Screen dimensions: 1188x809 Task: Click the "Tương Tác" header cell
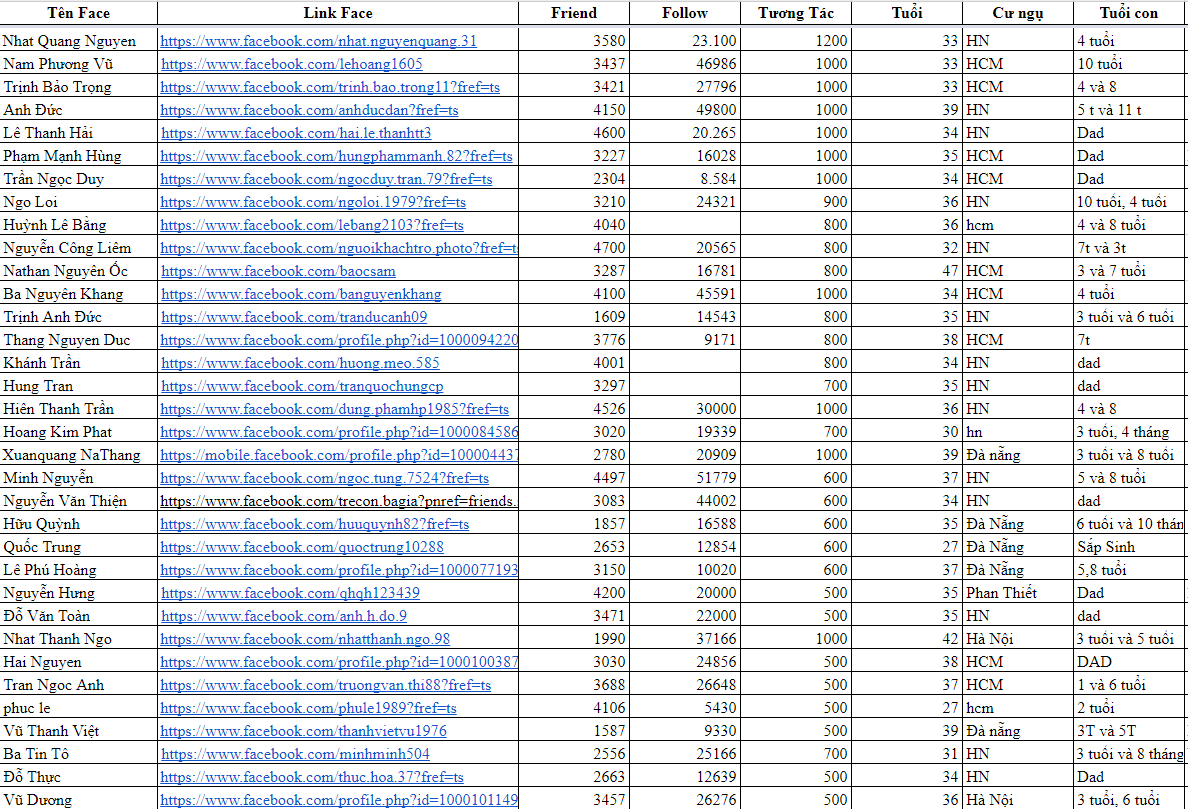pos(796,13)
